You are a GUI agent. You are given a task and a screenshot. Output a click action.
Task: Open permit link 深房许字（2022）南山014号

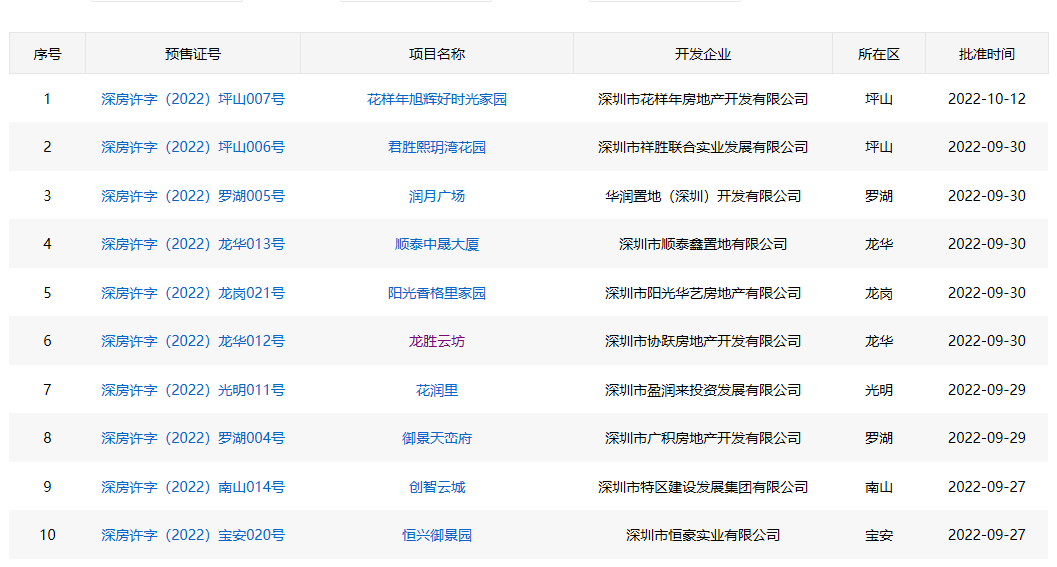click(193, 487)
